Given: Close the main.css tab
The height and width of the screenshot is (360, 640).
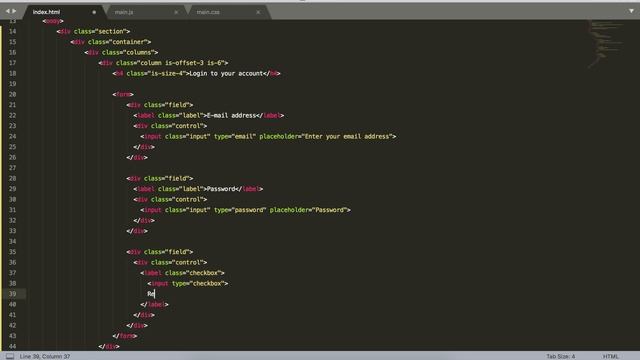Looking at the screenshot, I should pyautogui.click(x=258, y=12).
